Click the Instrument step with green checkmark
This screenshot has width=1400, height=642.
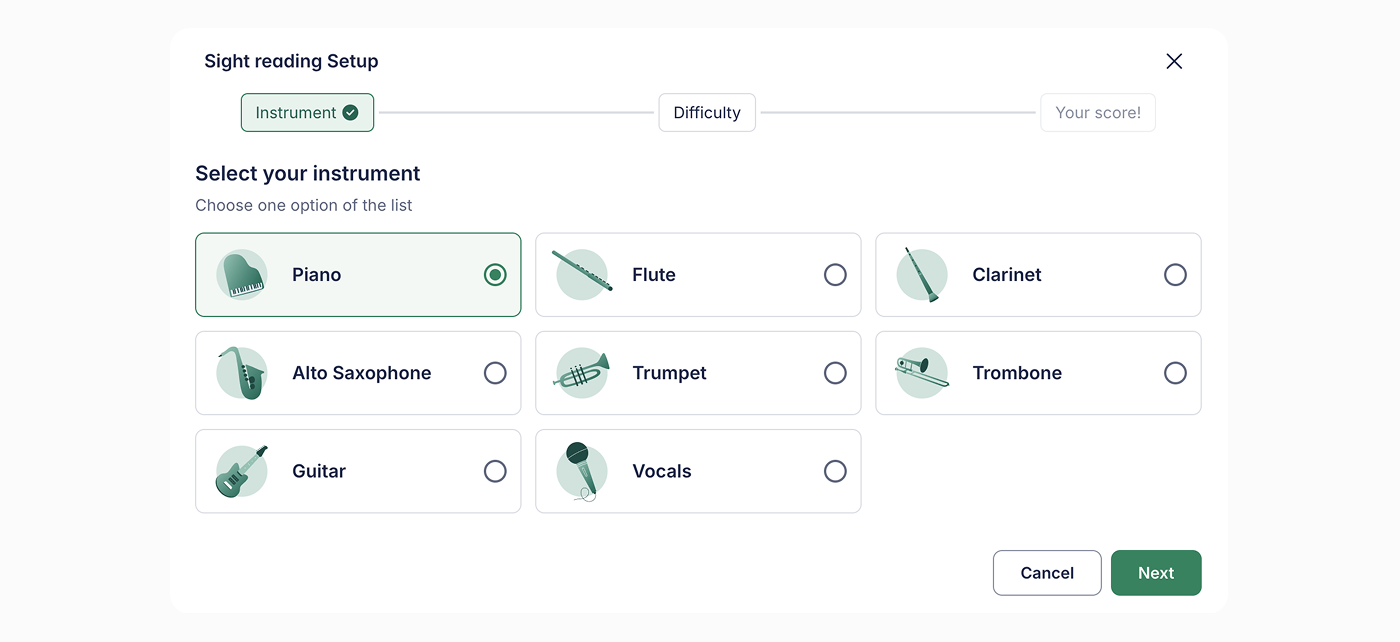coord(307,112)
